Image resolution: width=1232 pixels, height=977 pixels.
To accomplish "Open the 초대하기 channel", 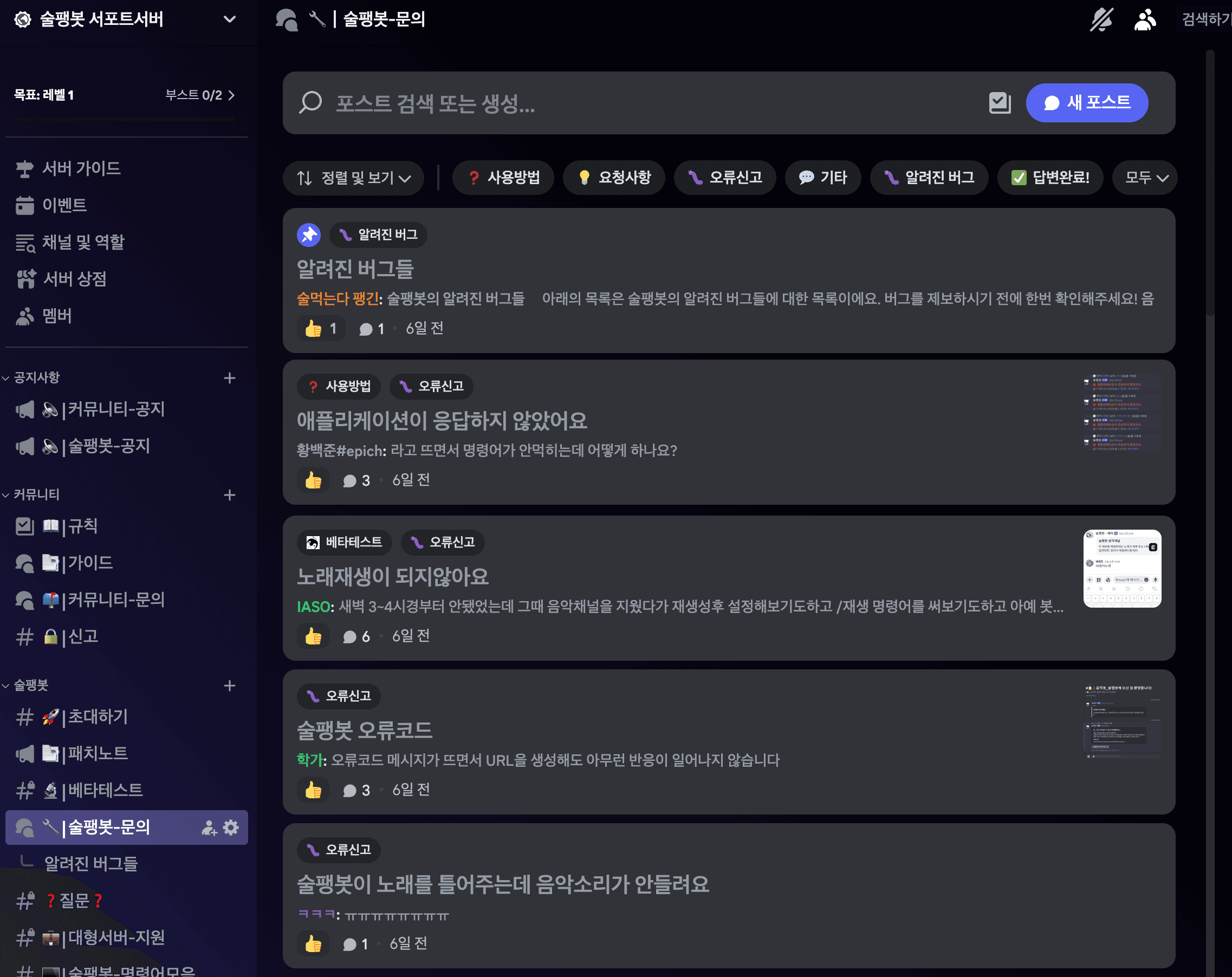I will [x=126, y=717].
